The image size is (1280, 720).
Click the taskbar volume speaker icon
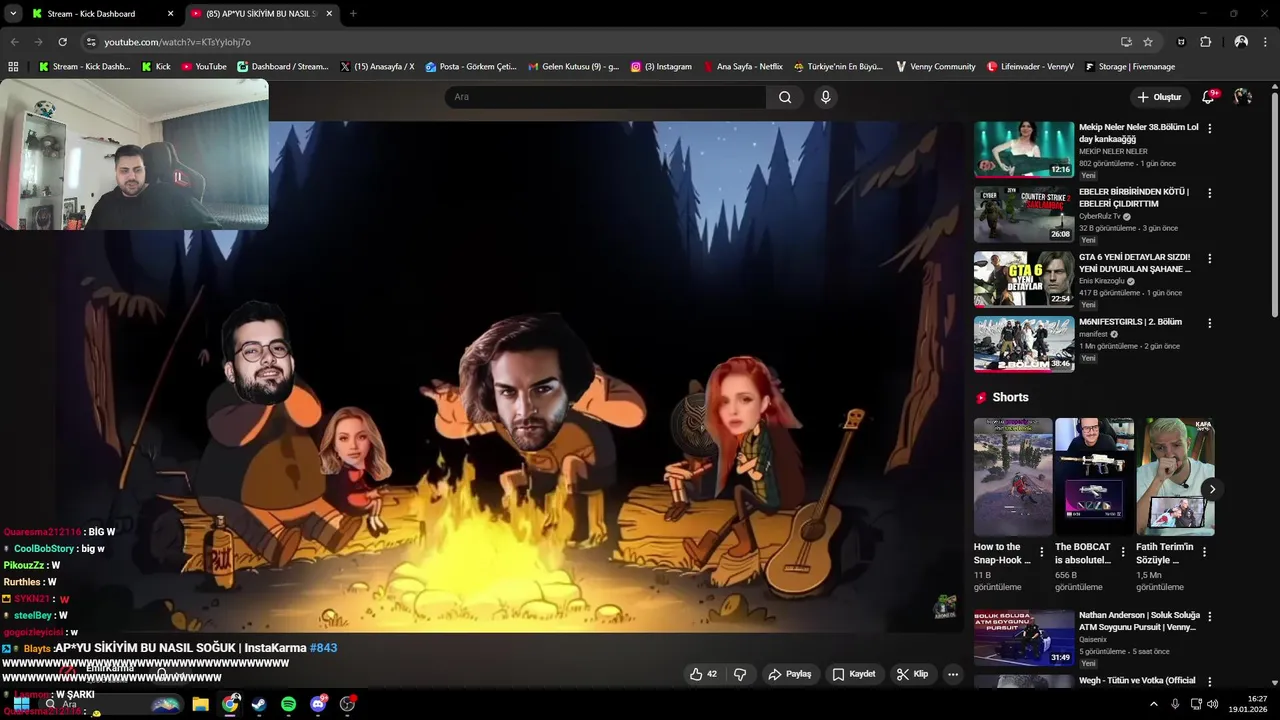pyautogui.click(x=1213, y=704)
